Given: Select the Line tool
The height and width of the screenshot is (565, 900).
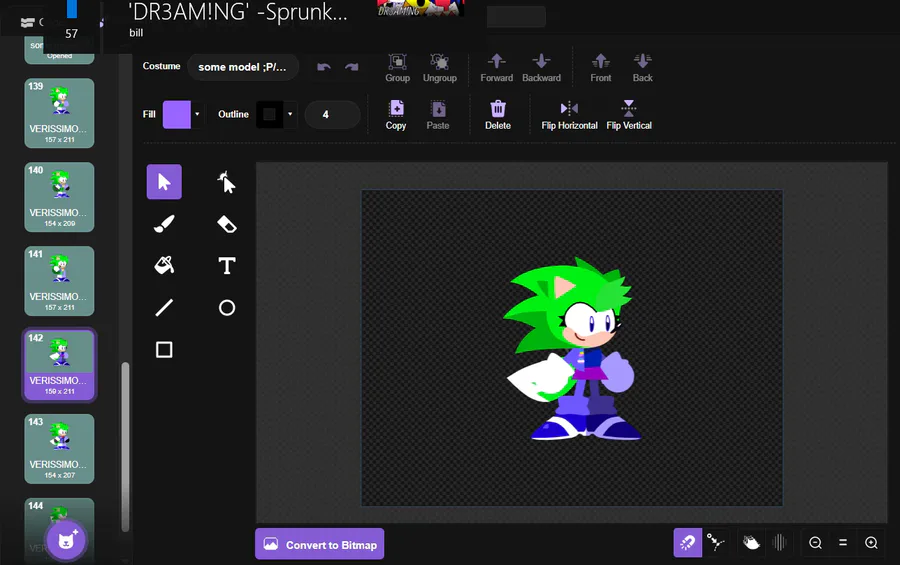Looking at the screenshot, I should [164, 308].
